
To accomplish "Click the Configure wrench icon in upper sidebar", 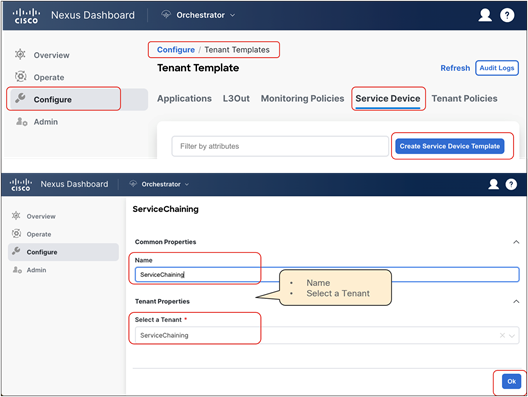I will click(x=20, y=98).
